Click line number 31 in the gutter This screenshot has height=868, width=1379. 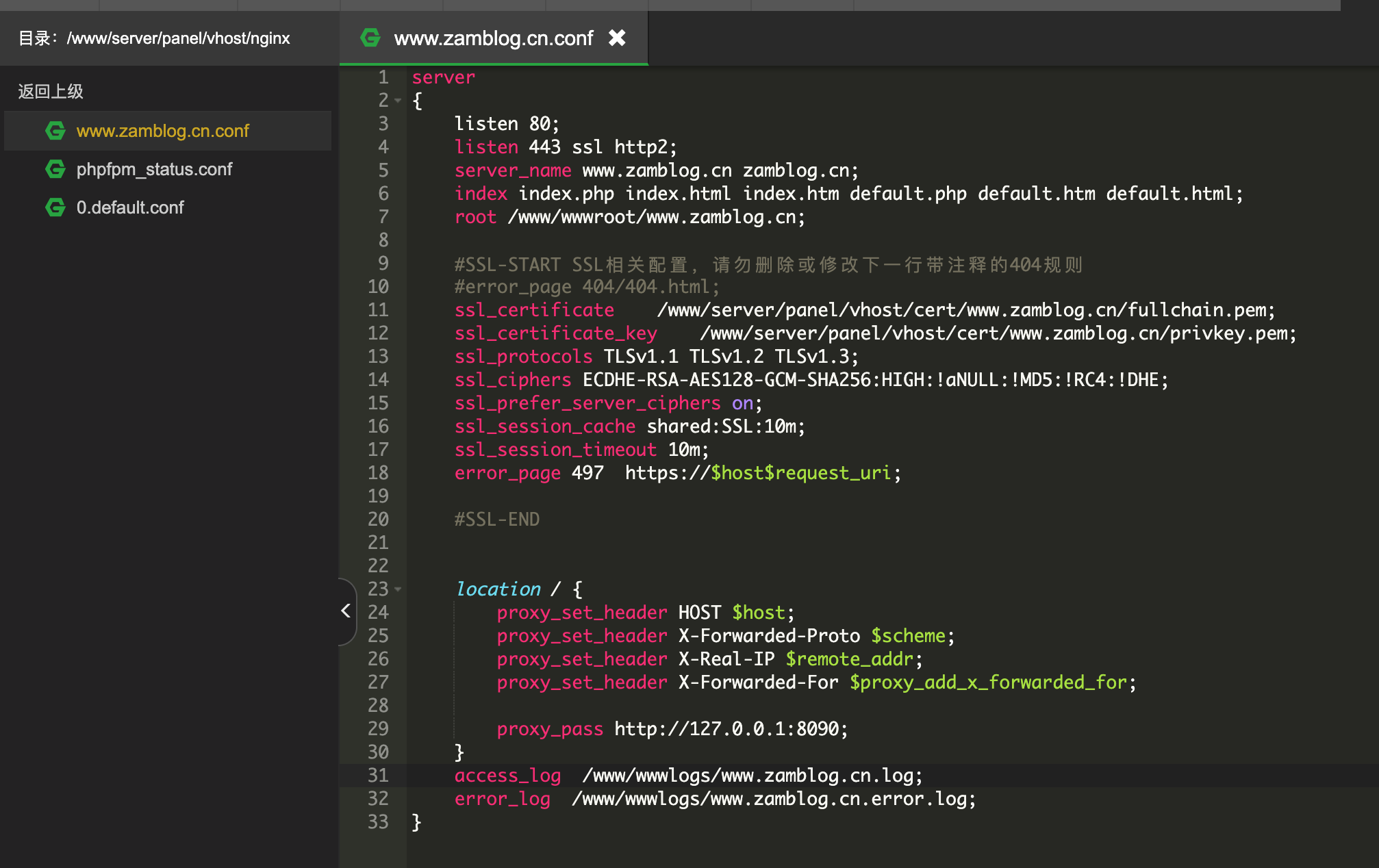(x=378, y=776)
